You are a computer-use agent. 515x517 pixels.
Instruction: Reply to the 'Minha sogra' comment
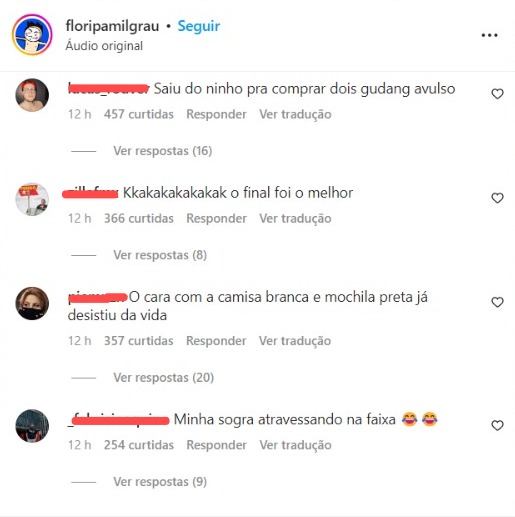click(x=216, y=445)
